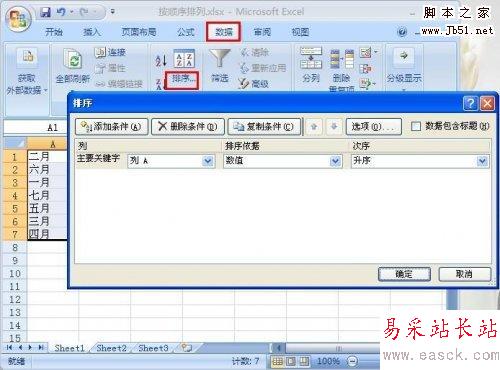Click the select-all corner box
The image size is (500, 370).
coord(15,144)
